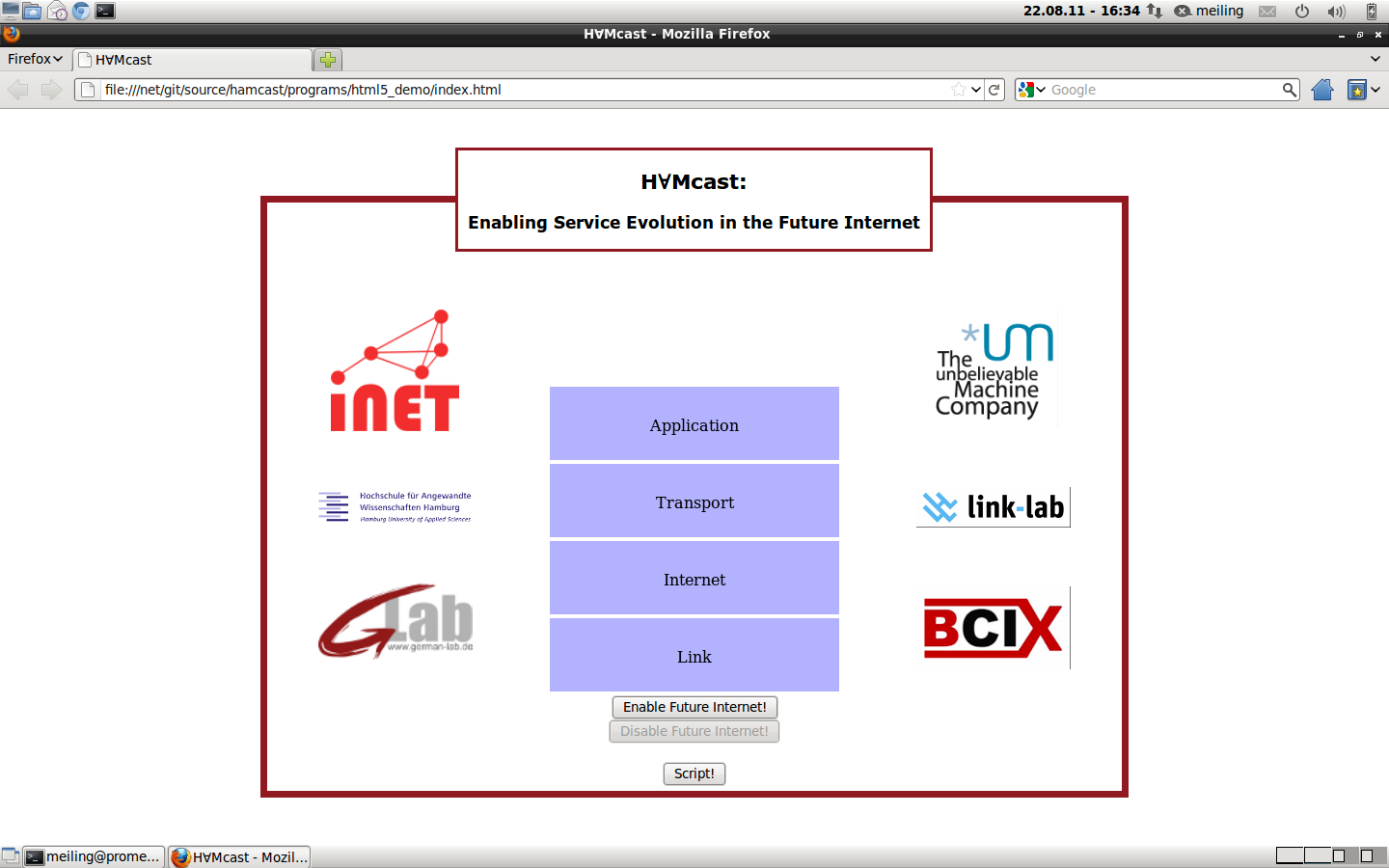This screenshot has height=868, width=1389.
Task: Click the Firefox icon in title bar
Action: tap(11, 34)
